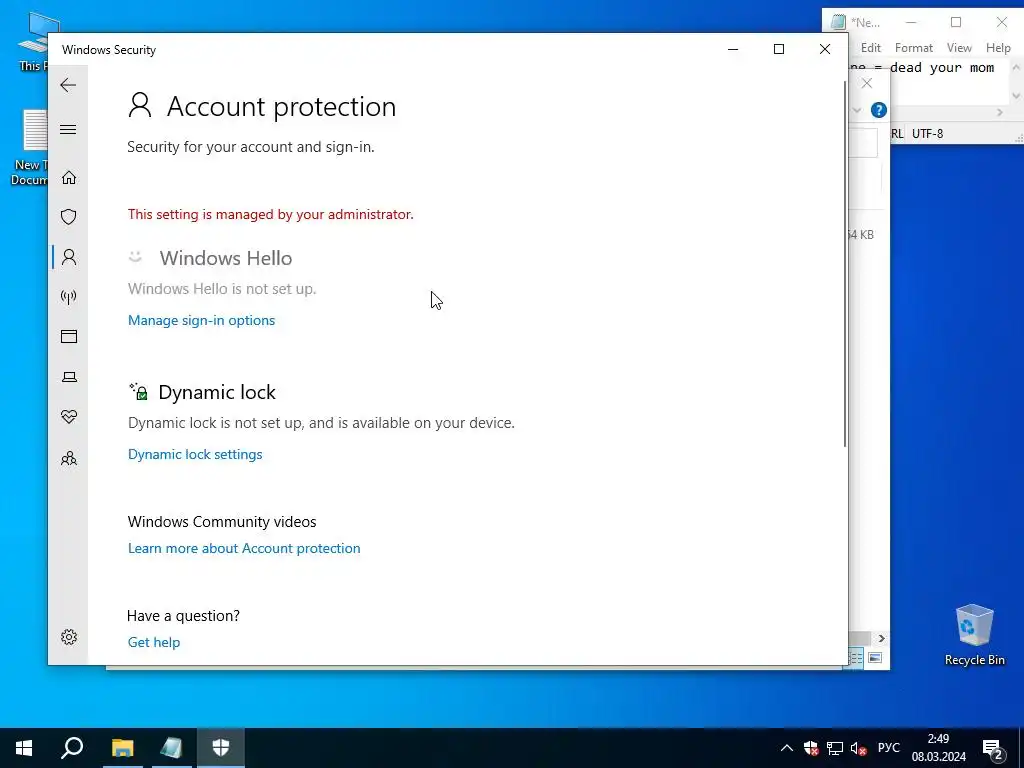Open taskbar search
1024x768 pixels.
click(72, 748)
